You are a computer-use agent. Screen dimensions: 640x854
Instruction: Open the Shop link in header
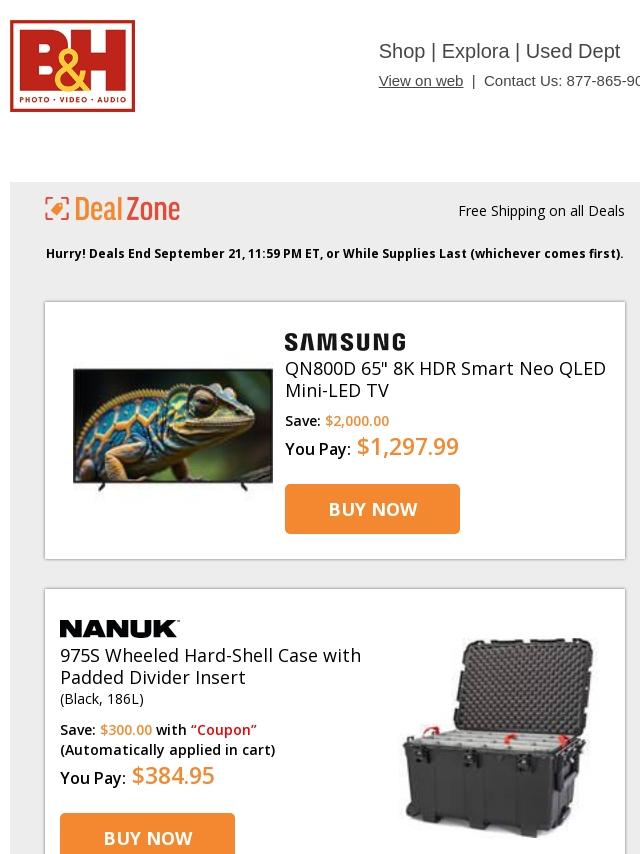pos(402,51)
